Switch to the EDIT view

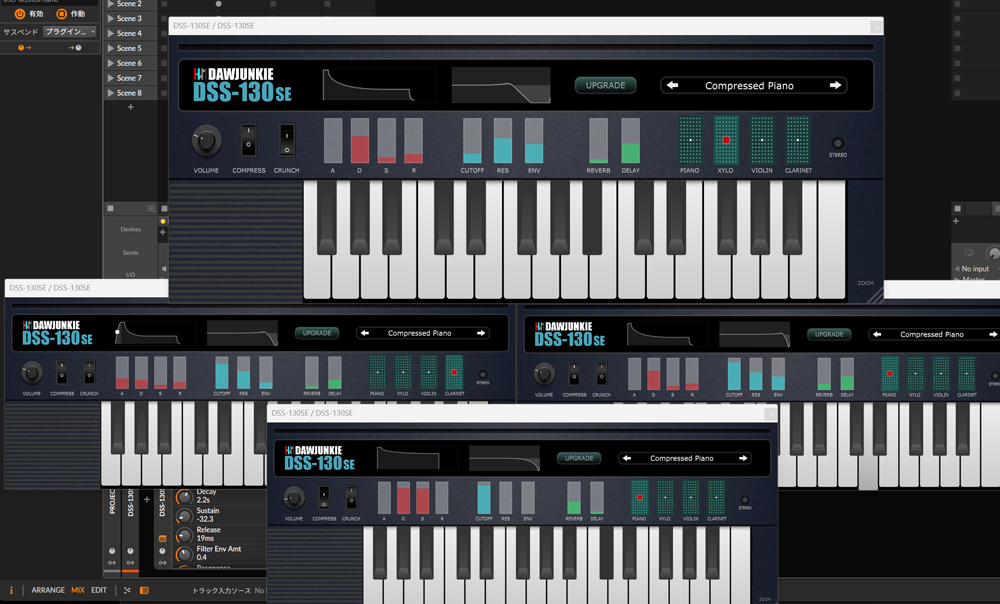(99, 590)
